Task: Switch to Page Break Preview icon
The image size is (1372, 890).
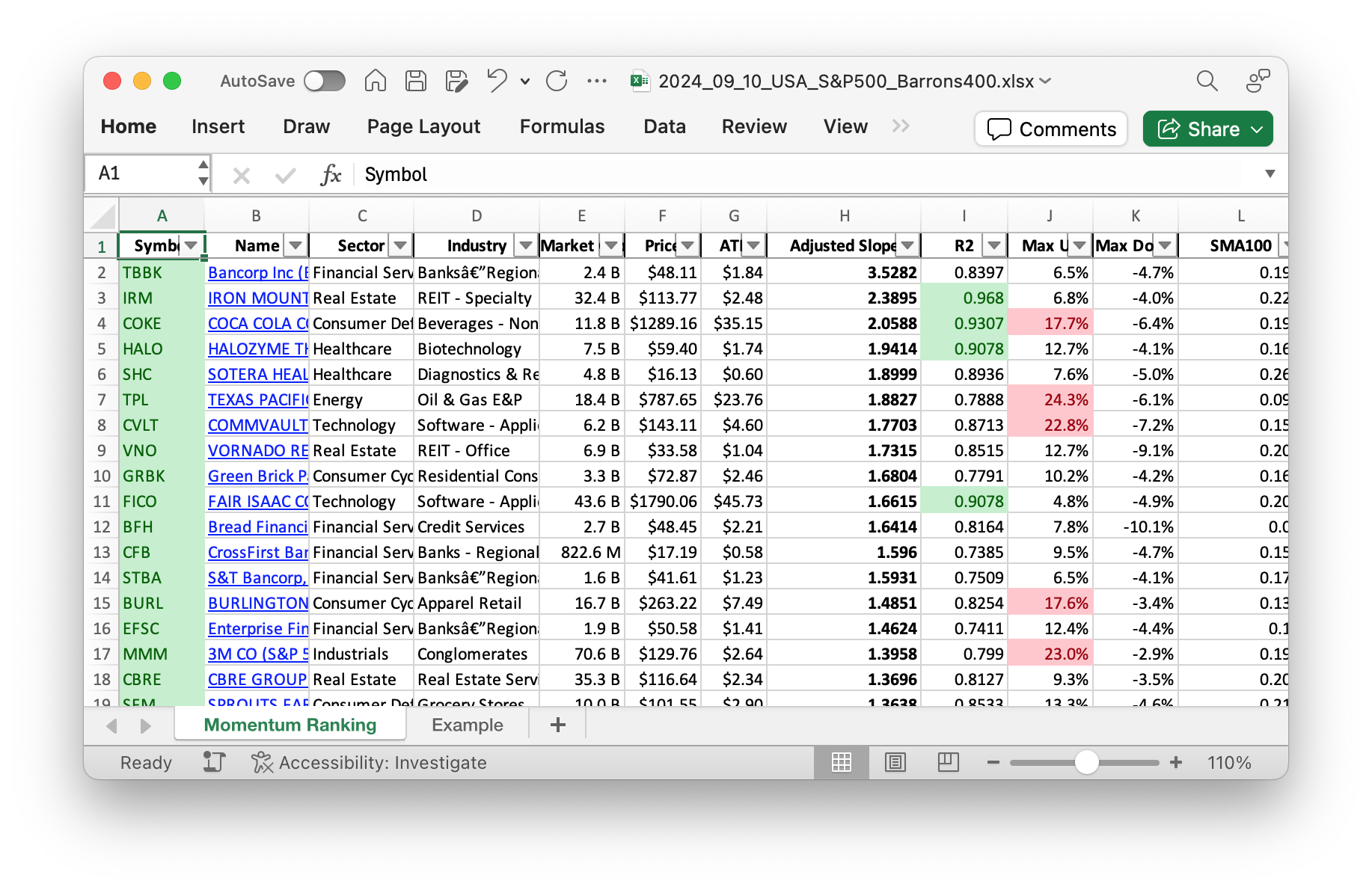Action: click(x=948, y=762)
